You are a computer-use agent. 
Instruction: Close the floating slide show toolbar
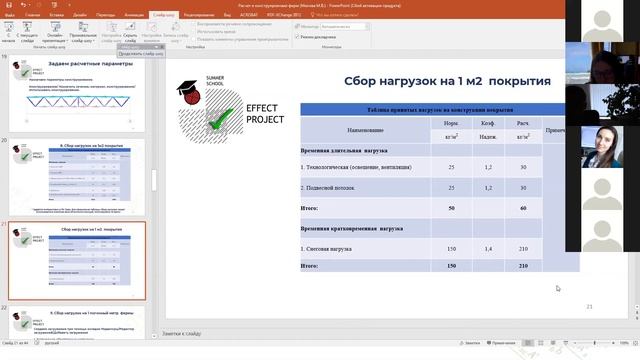[162, 47]
